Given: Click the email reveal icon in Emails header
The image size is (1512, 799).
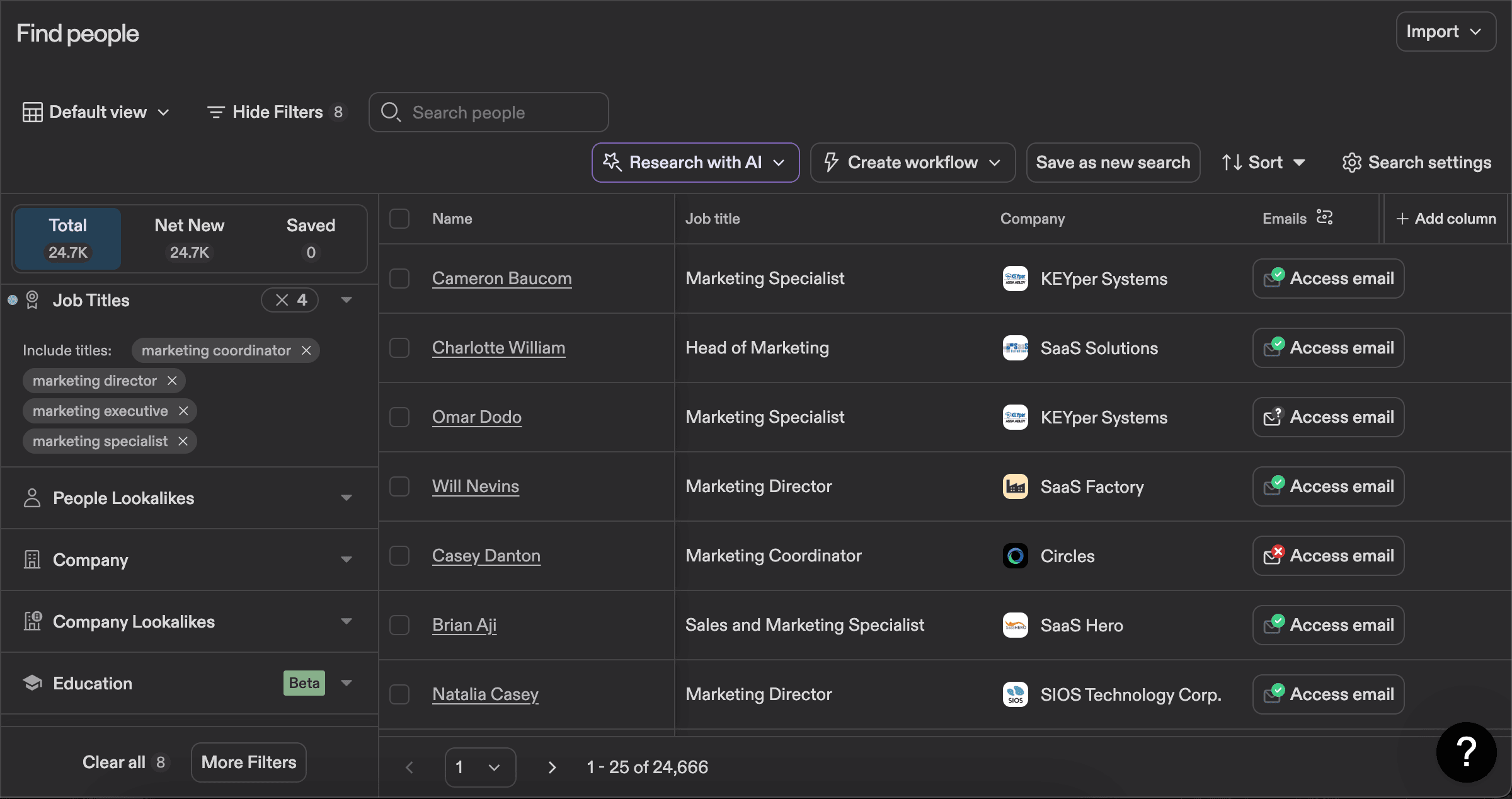Looking at the screenshot, I should coord(1326,217).
